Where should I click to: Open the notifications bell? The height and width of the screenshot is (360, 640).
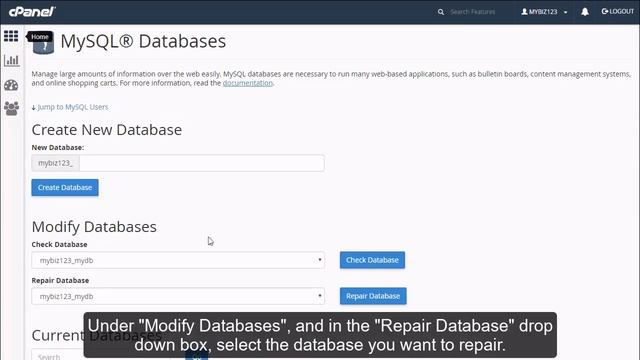click(x=585, y=12)
